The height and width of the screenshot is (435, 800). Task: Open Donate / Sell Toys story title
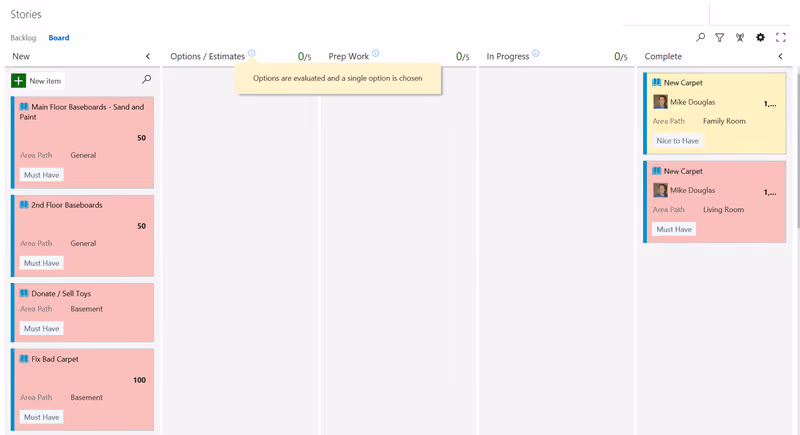click(x=61, y=294)
